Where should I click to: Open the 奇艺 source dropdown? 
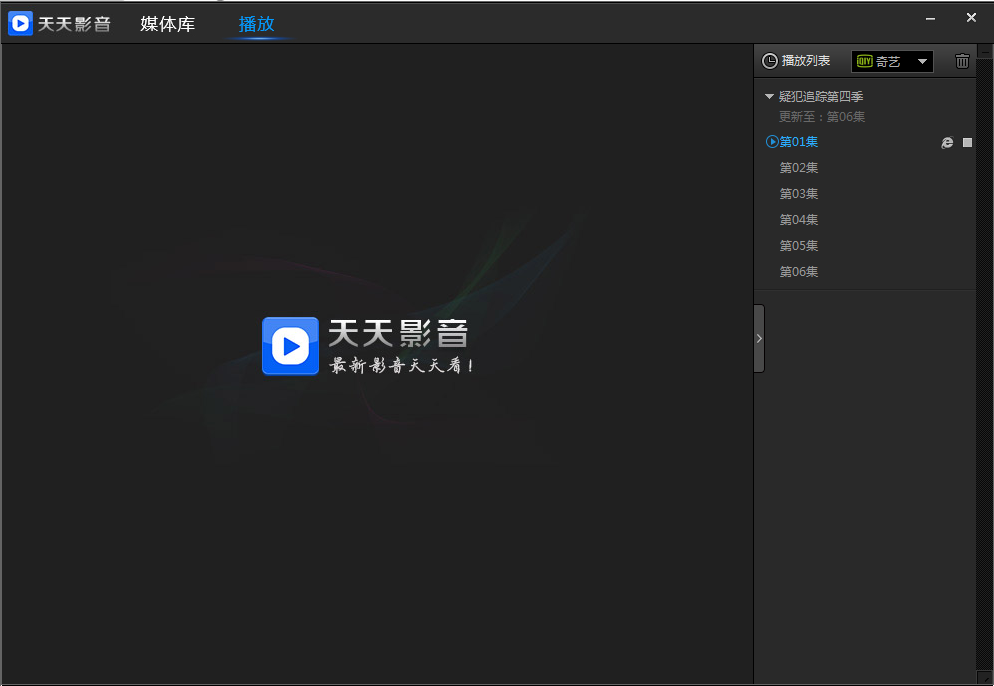coord(892,61)
